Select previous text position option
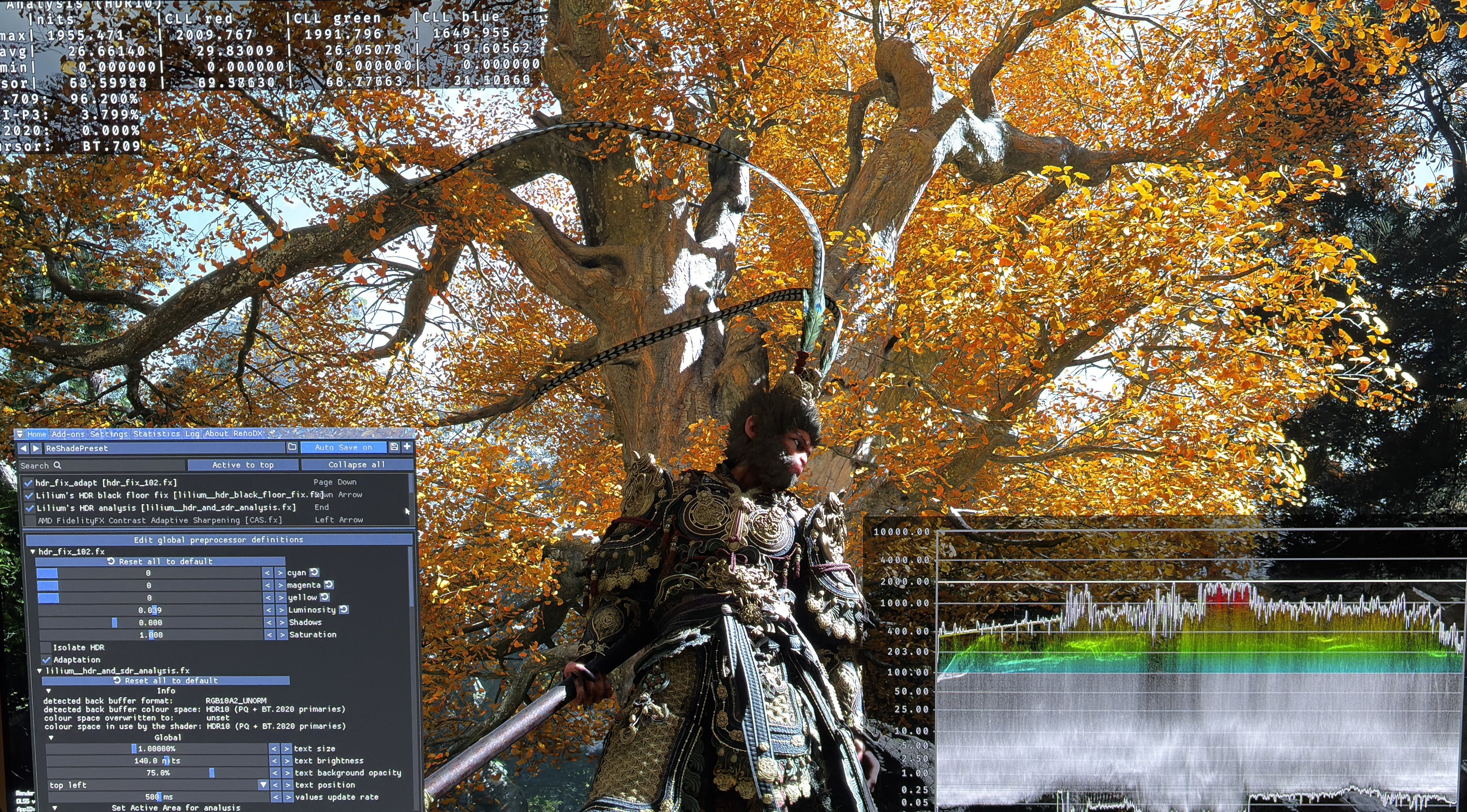Viewport: 1467px width, 812px height. pos(276,785)
